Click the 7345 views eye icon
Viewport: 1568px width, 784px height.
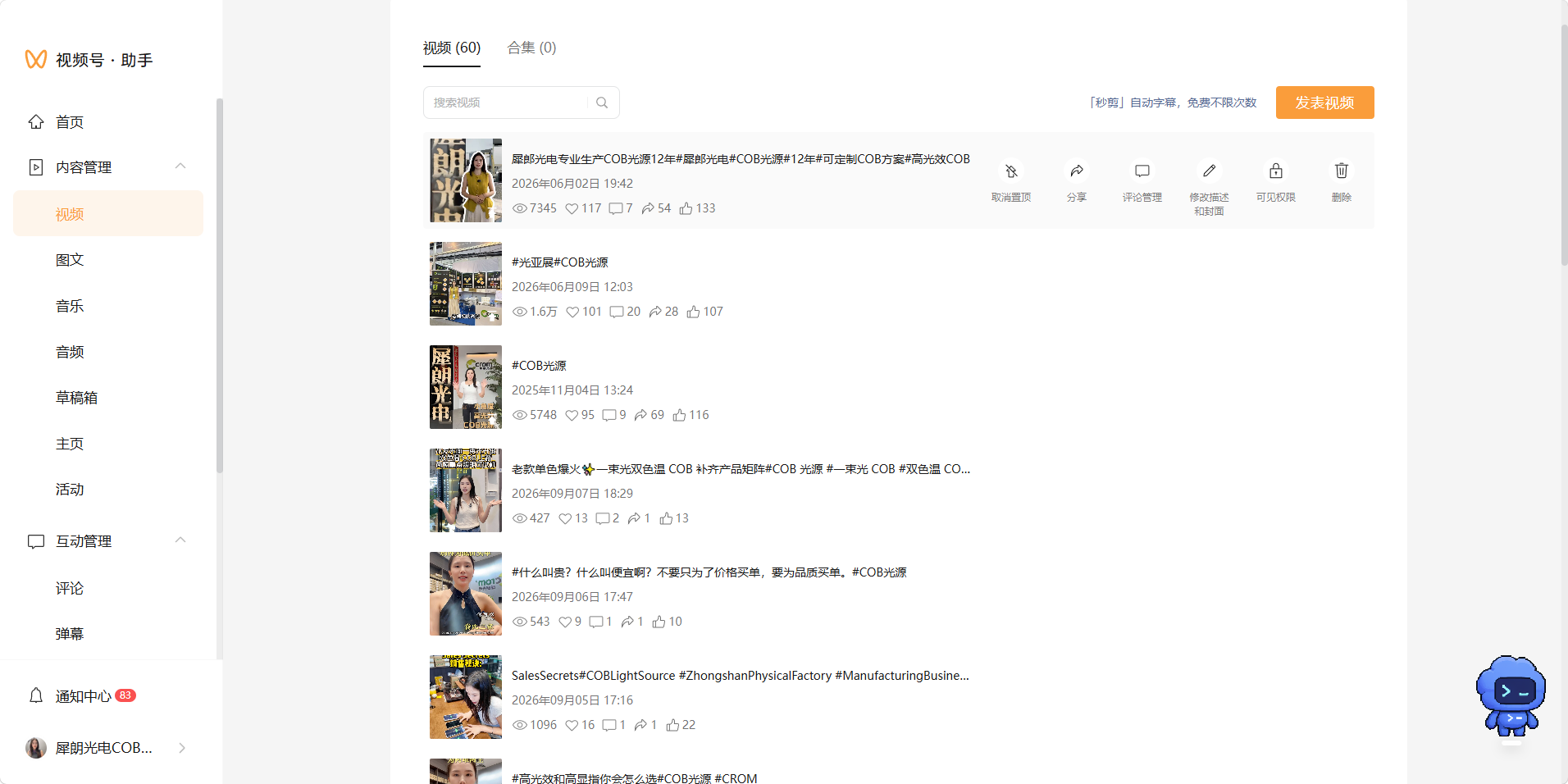519,208
